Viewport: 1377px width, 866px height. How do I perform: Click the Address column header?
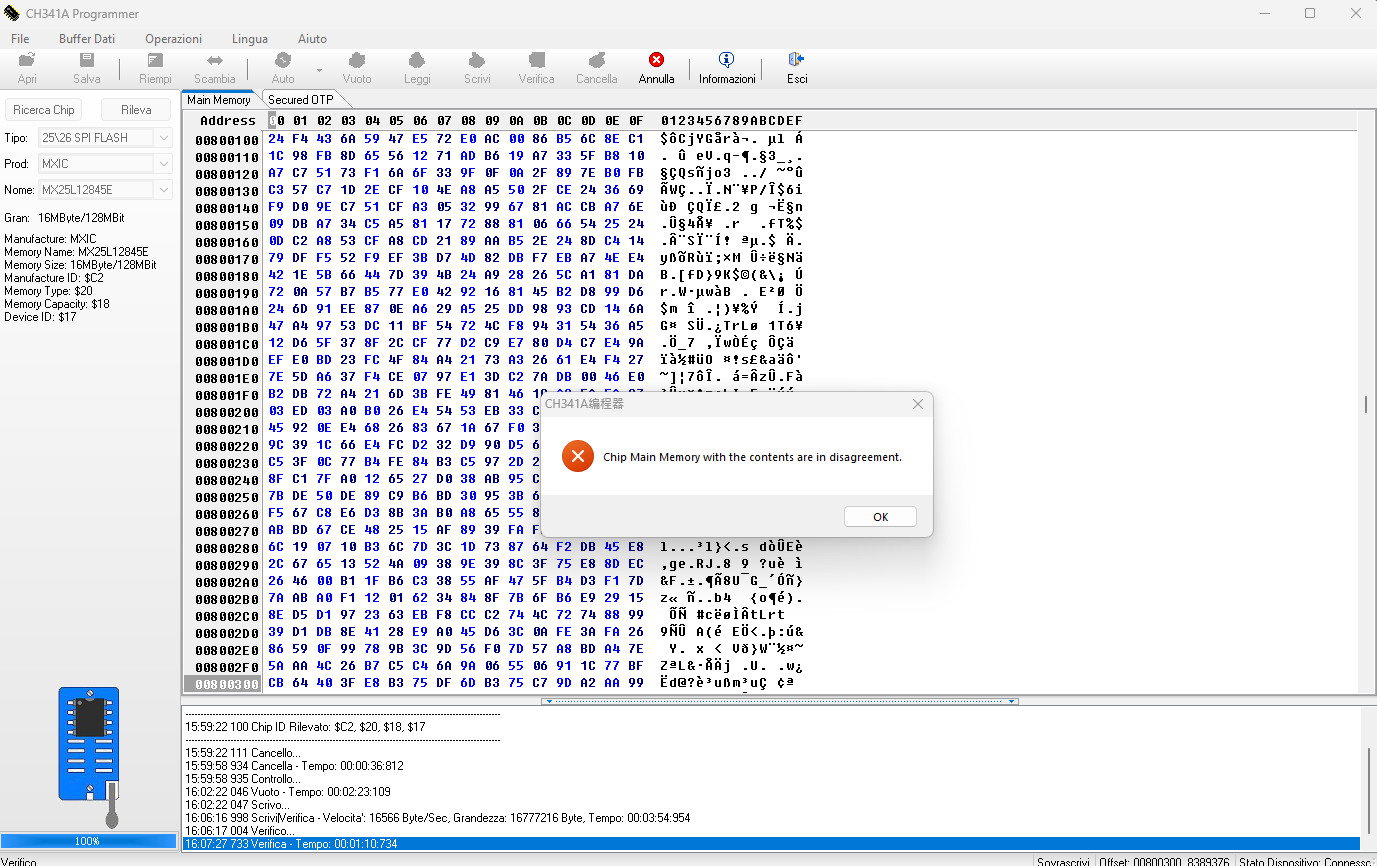pyautogui.click(x=228, y=121)
